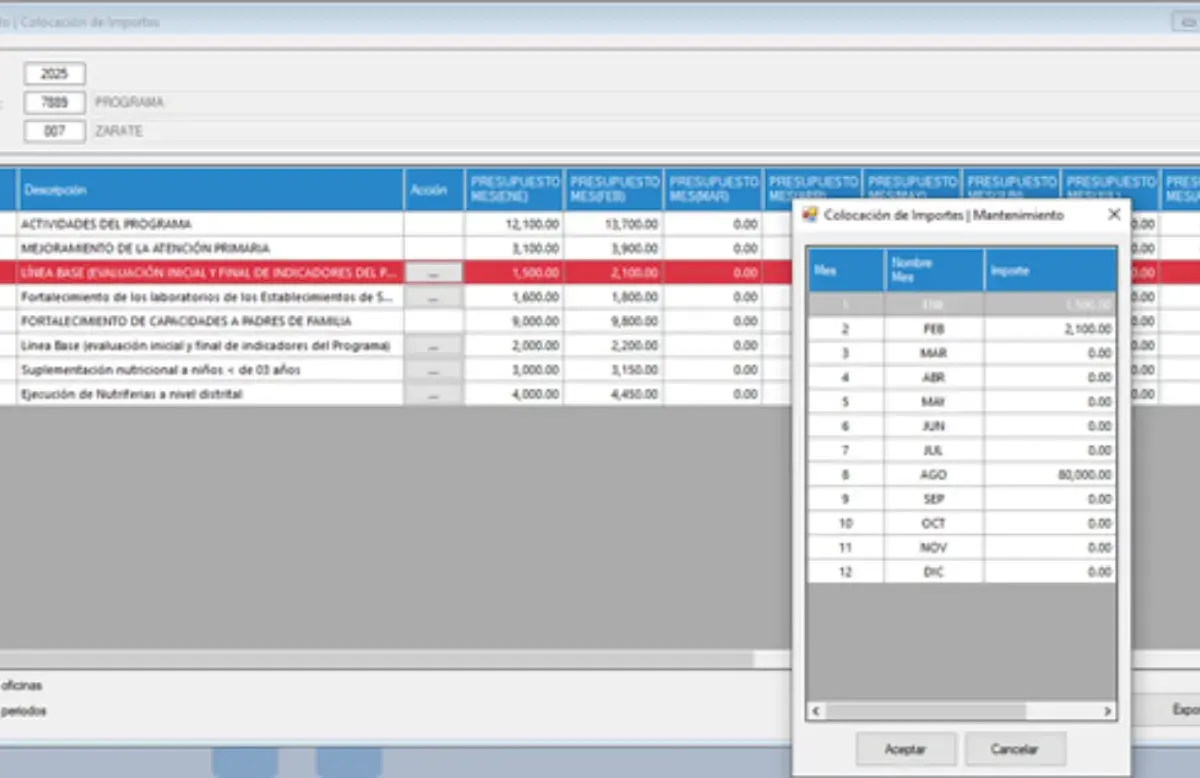Click the 3,150.00 February budget cell
1200x778 pixels.
614,370
